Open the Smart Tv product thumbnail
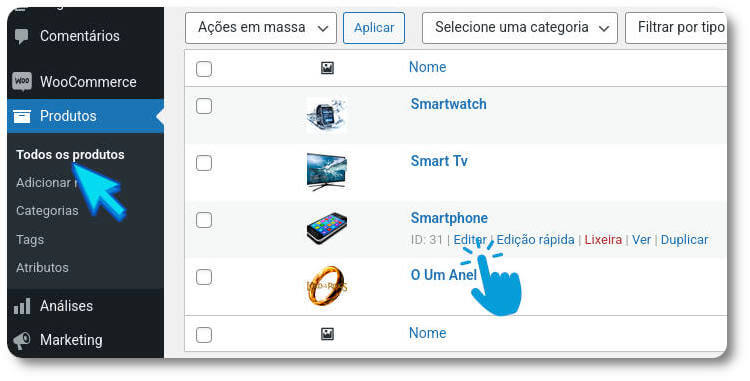 pyautogui.click(x=326, y=172)
